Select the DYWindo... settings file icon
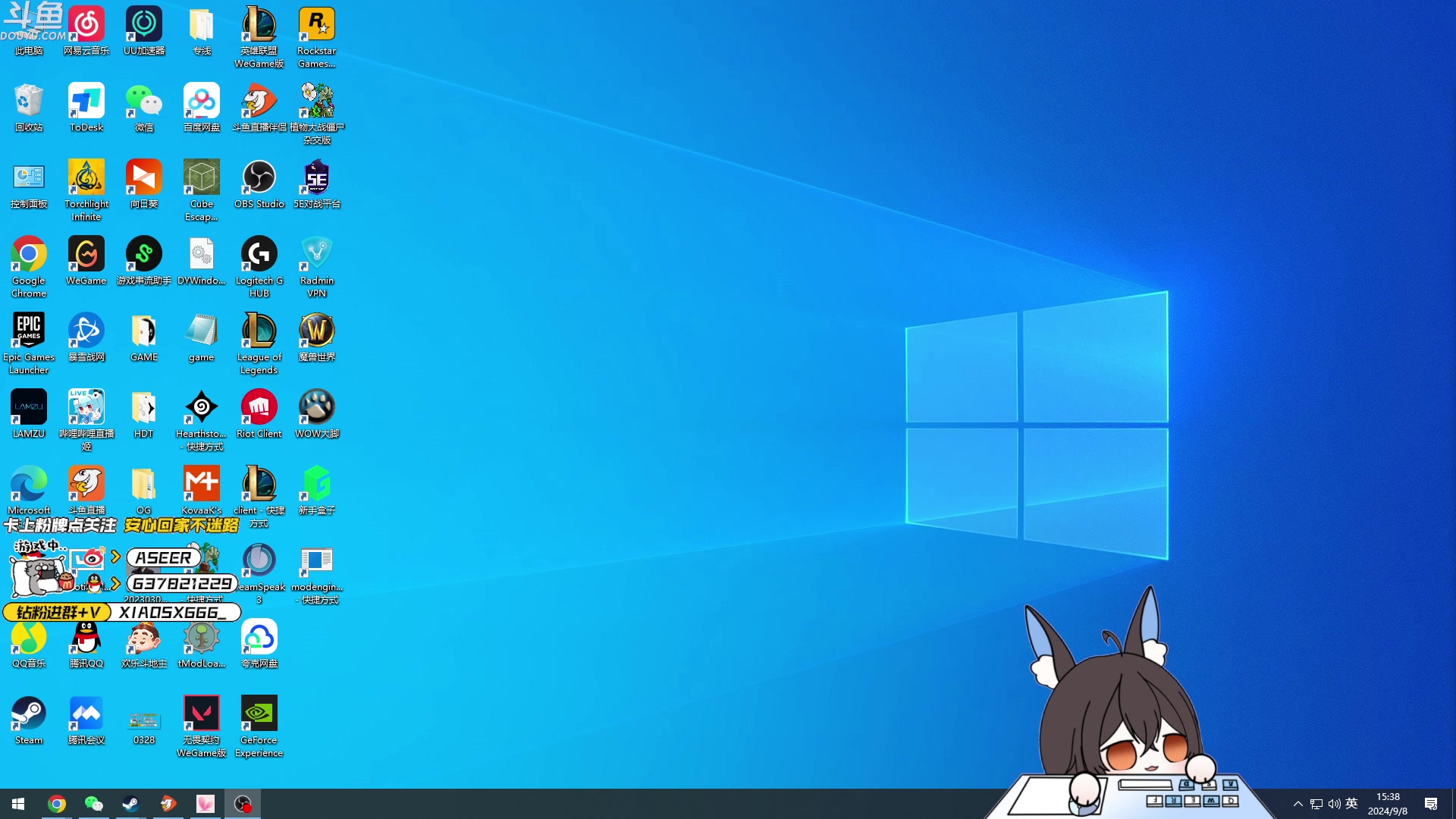This screenshot has width=1456, height=819. (x=202, y=260)
